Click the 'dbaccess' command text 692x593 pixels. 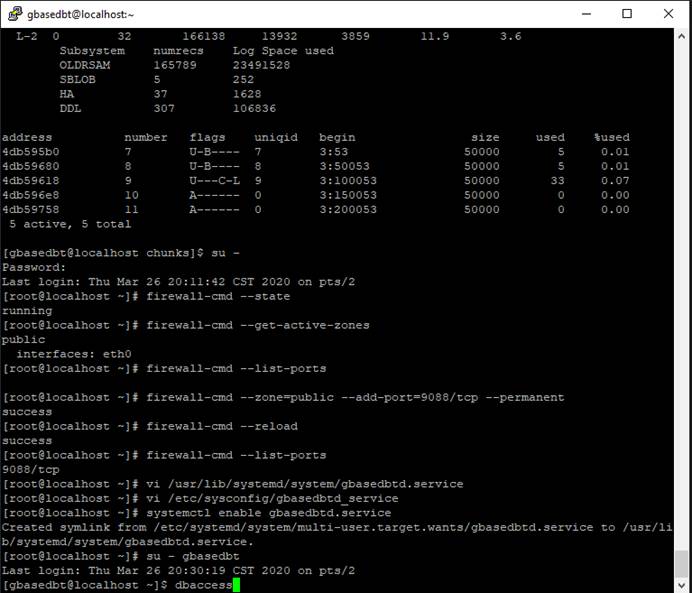(x=203, y=585)
